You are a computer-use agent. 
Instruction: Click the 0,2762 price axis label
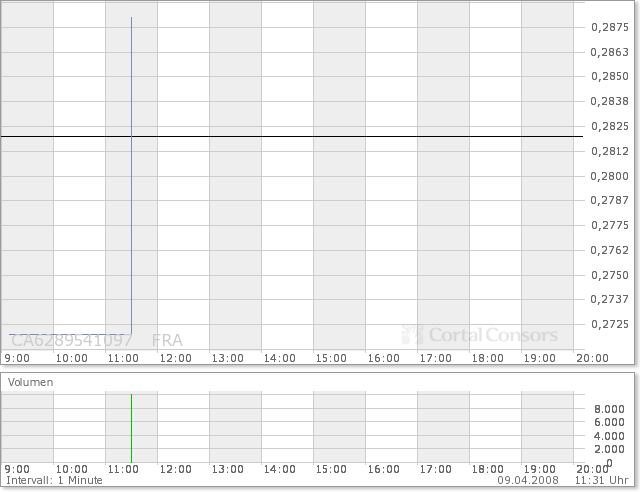pos(610,250)
